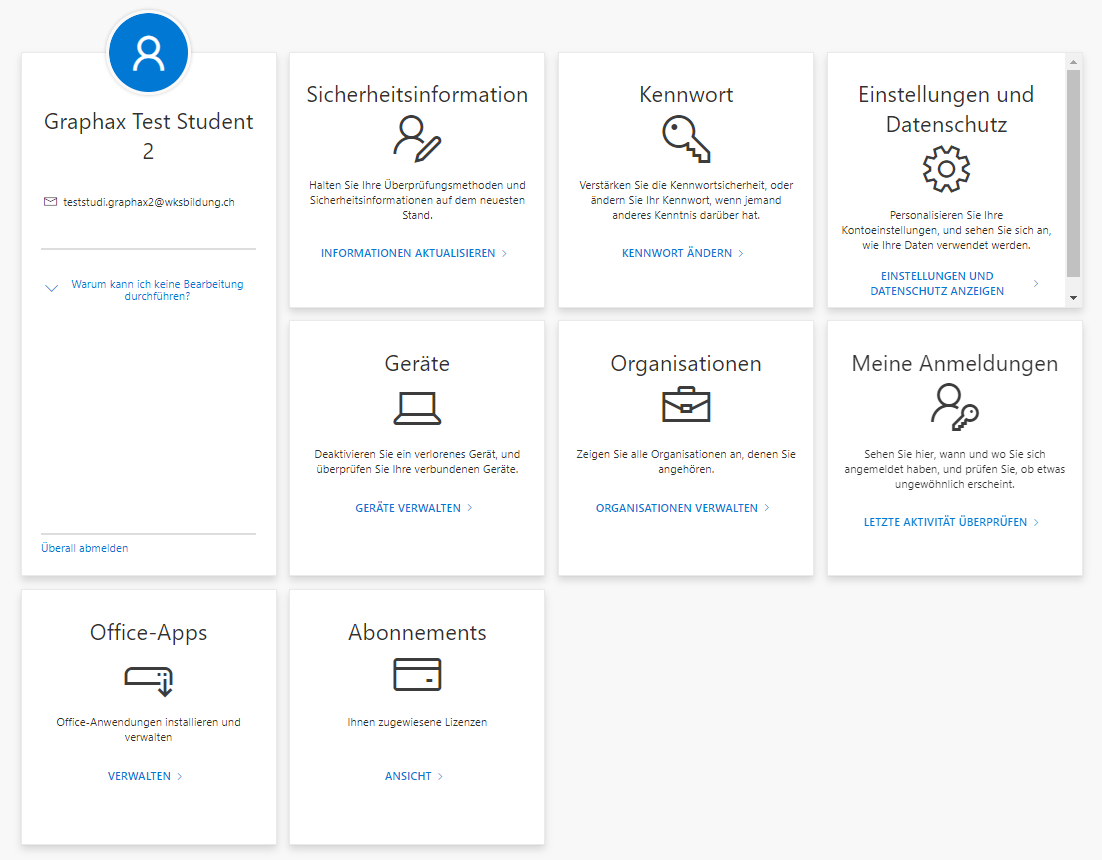Click the 'Graphax Test Student 2' name heading
The height and width of the screenshot is (860, 1102).
pyautogui.click(x=148, y=136)
